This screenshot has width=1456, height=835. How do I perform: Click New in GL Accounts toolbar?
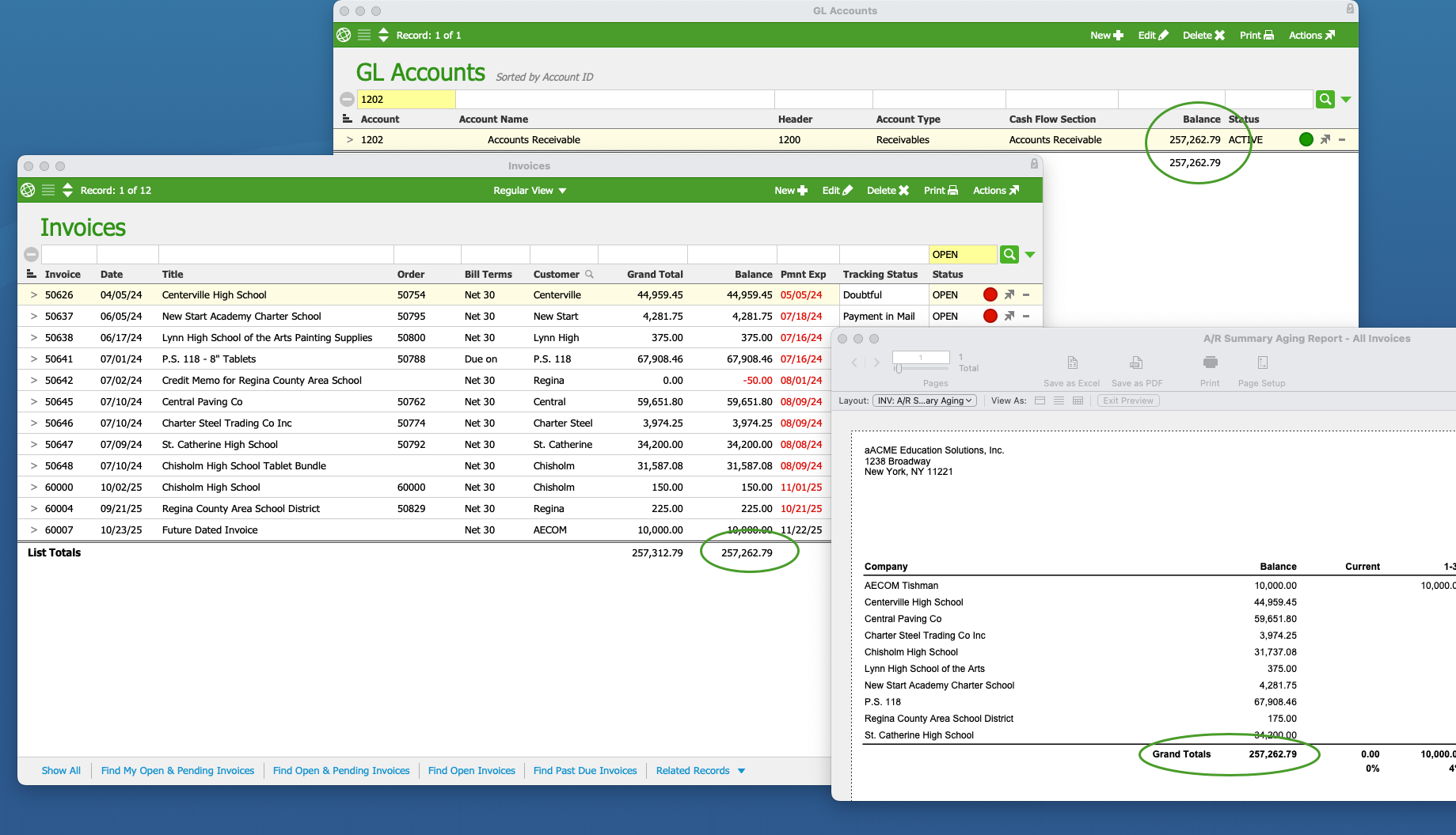[1106, 36]
